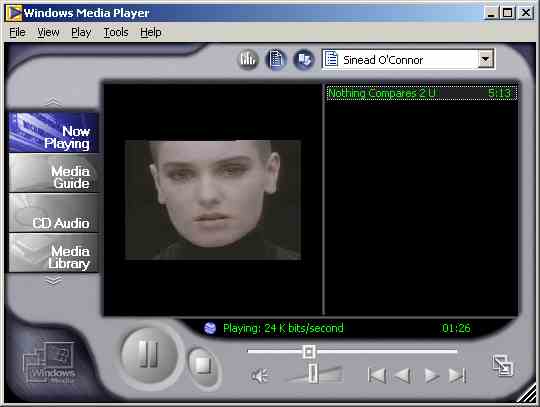This screenshot has height=407, width=540.
Task: Pause the playing video
Action: (x=149, y=355)
